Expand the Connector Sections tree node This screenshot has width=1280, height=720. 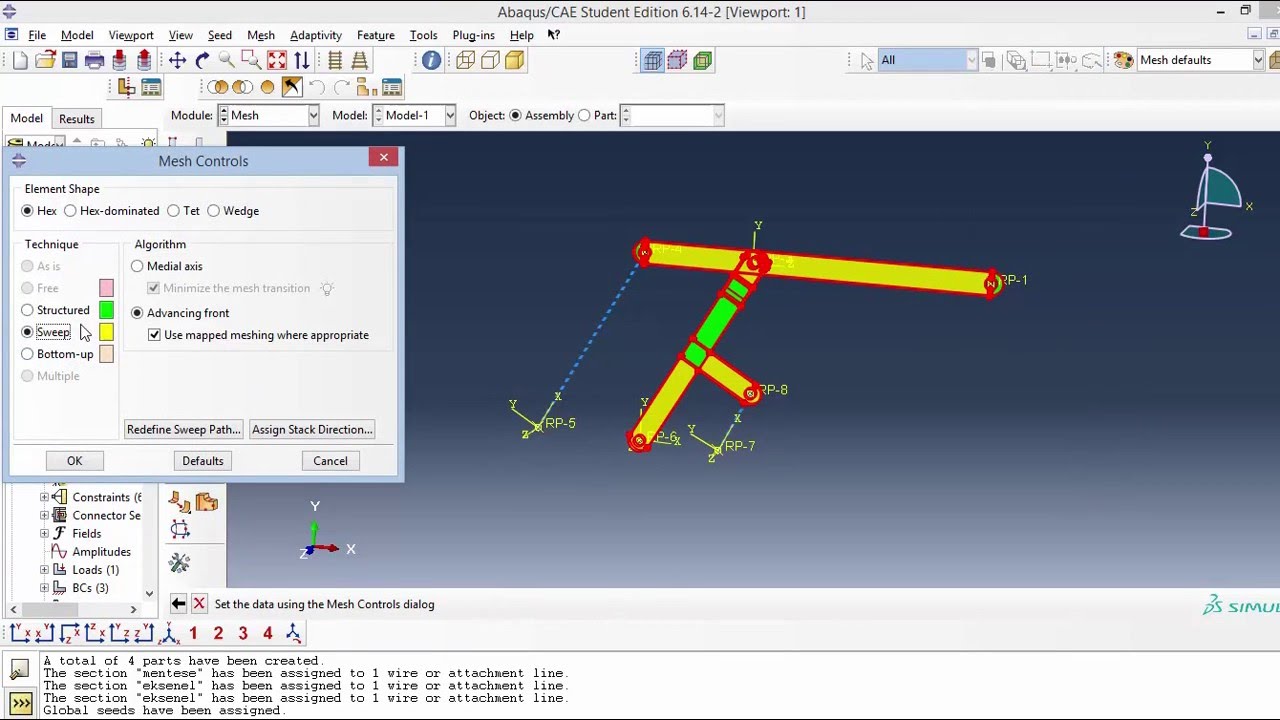click(44, 515)
